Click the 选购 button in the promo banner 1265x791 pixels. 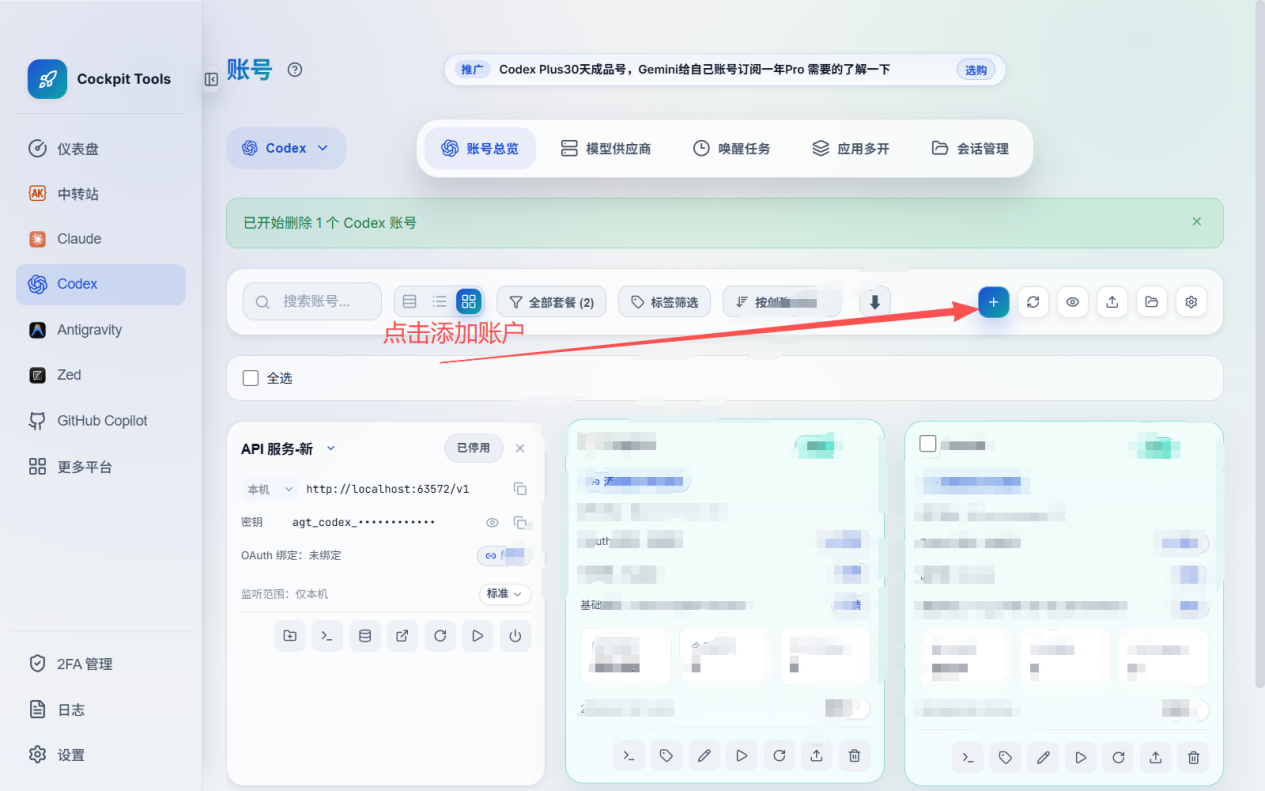(976, 70)
